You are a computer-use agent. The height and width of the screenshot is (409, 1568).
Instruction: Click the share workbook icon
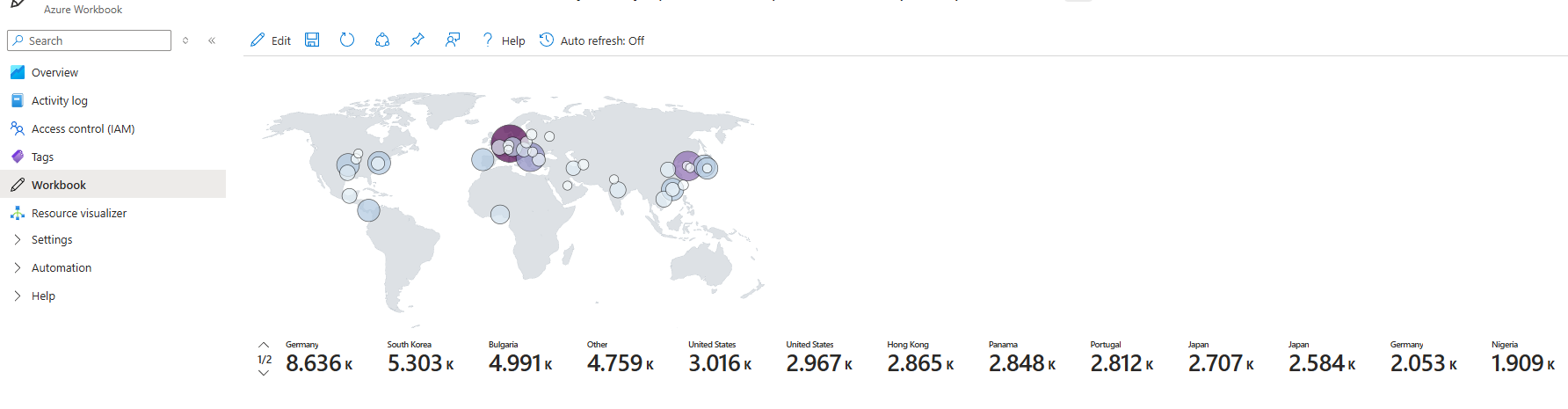[x=382, y=40]
